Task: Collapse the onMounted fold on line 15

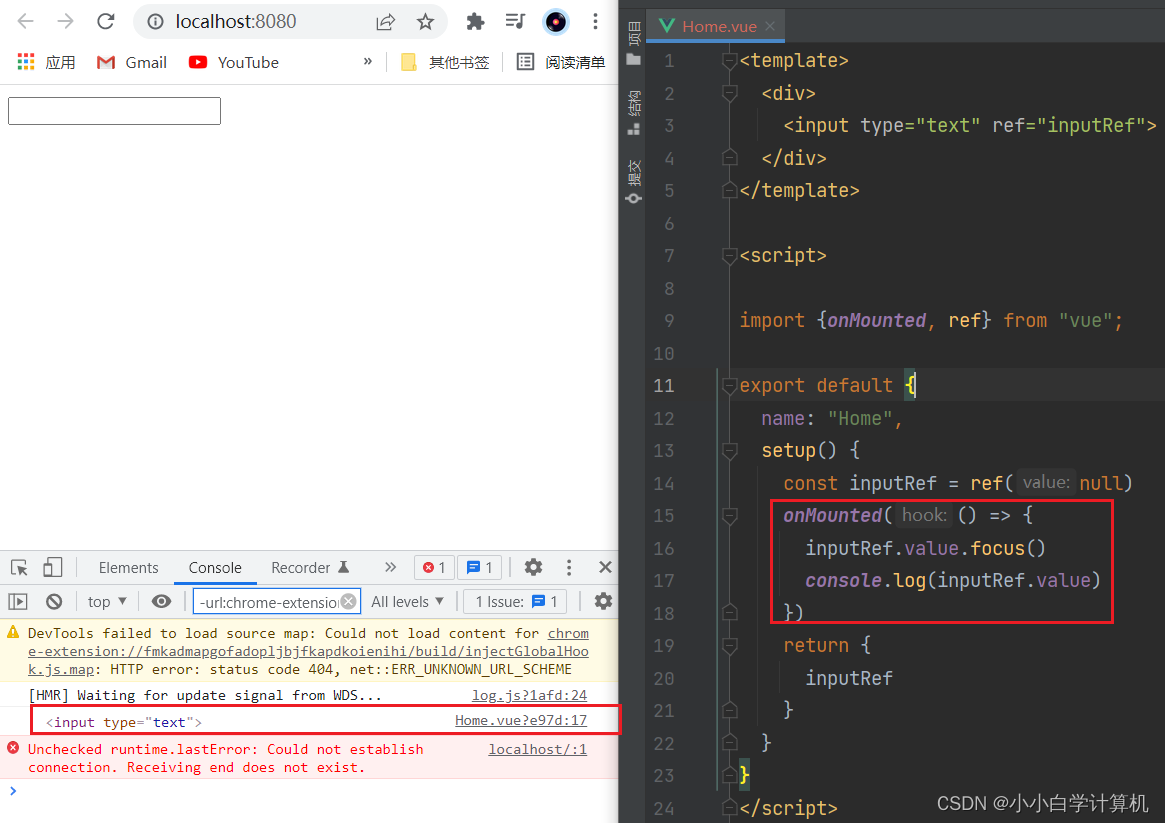Action: 730,516
